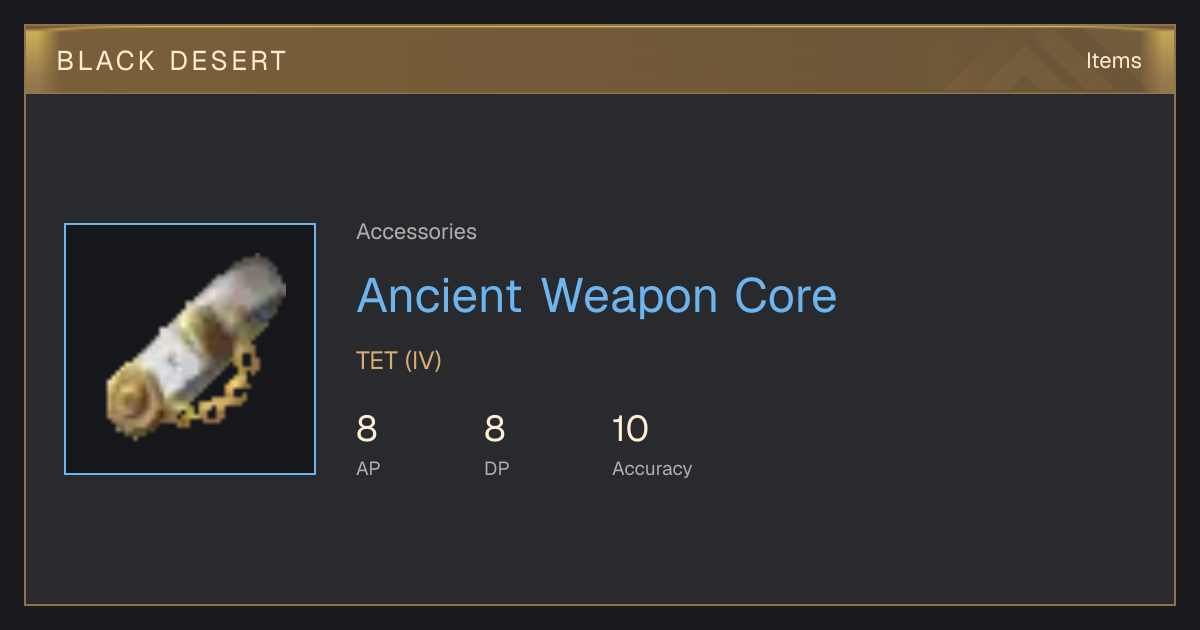Open the Accessories category label
Screen dimensions: 1200x630
point(416,232)
